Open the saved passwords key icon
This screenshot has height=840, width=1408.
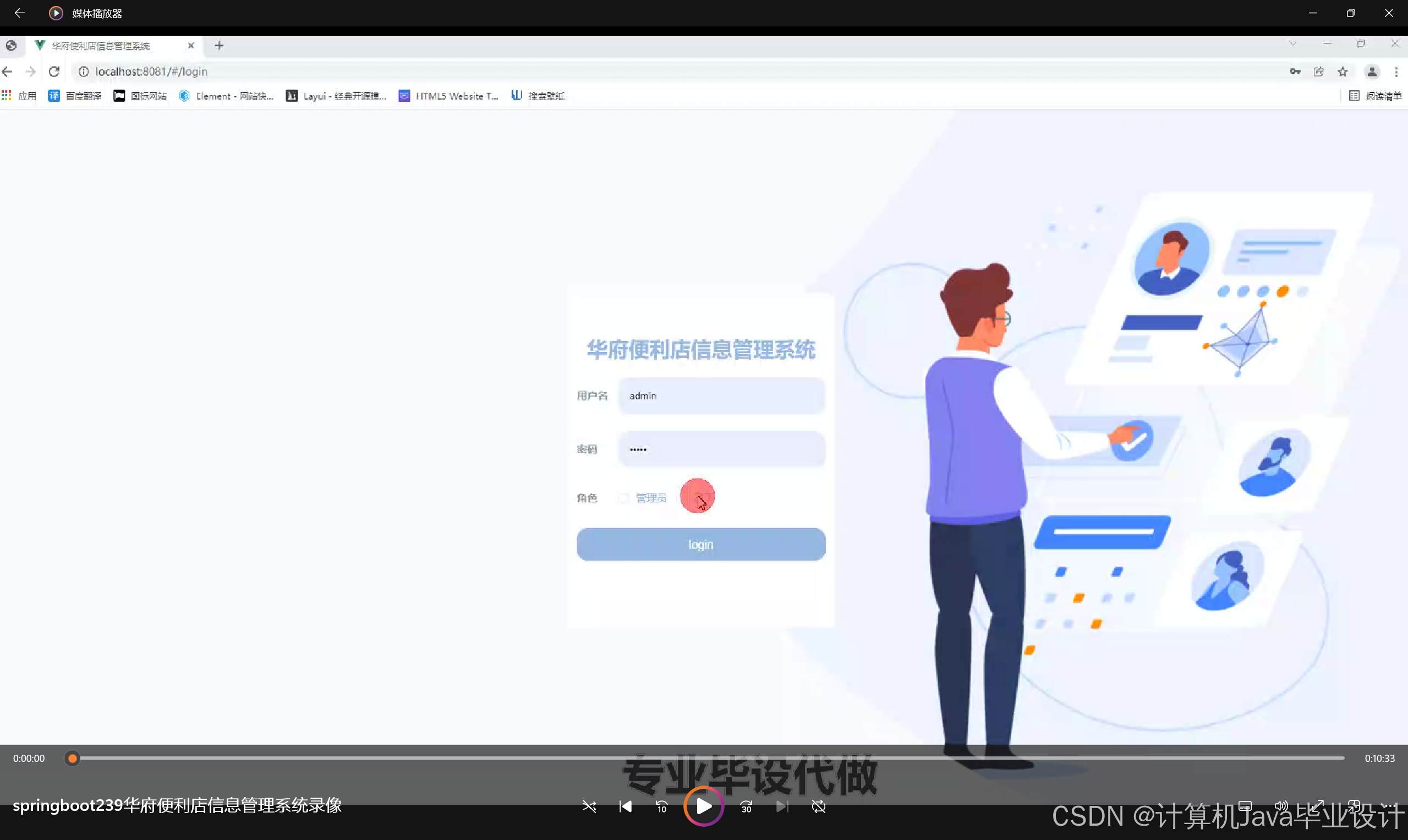pos(1295,72)
